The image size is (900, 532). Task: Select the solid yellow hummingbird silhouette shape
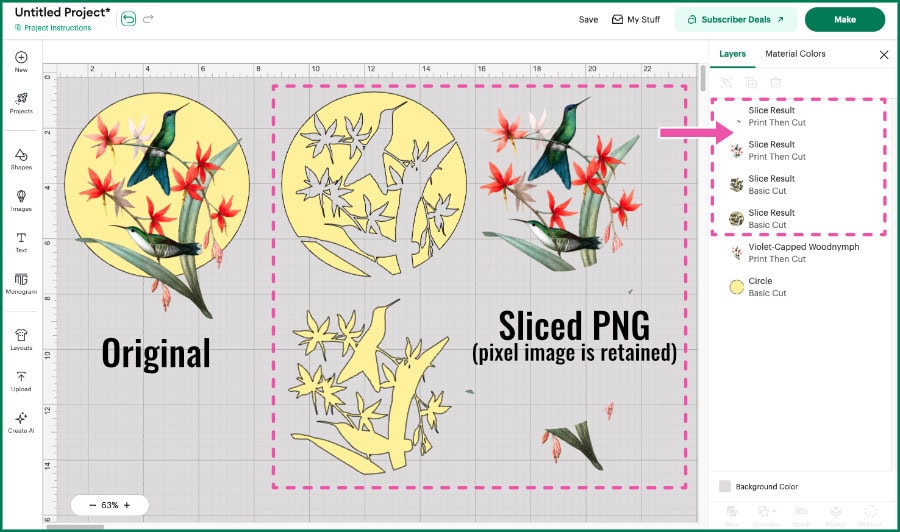point(371,386)
